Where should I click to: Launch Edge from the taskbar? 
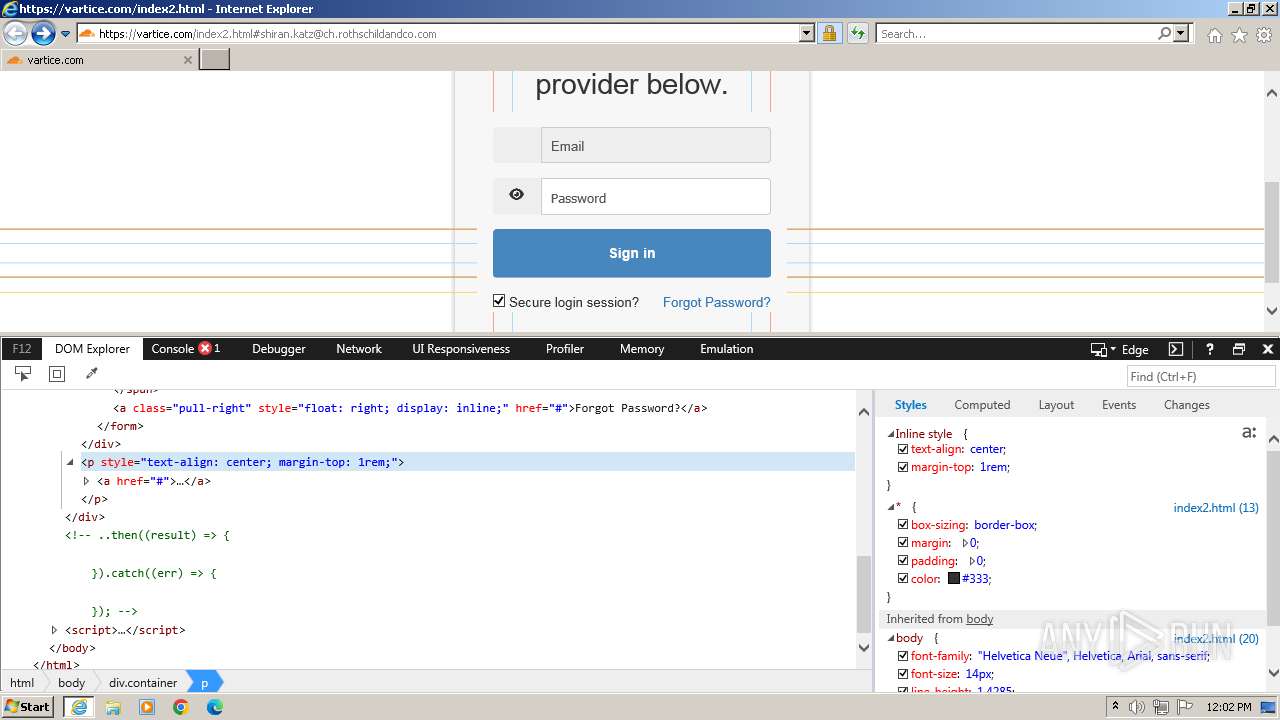215,707
